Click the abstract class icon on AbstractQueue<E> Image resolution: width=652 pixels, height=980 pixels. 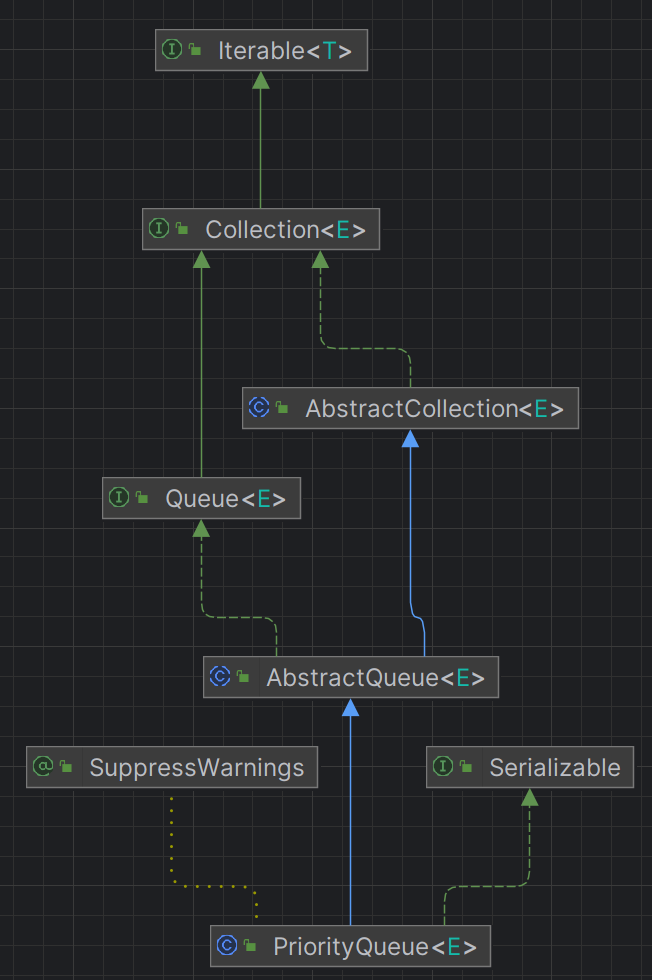pyautogui.click(x=220, y=677)
